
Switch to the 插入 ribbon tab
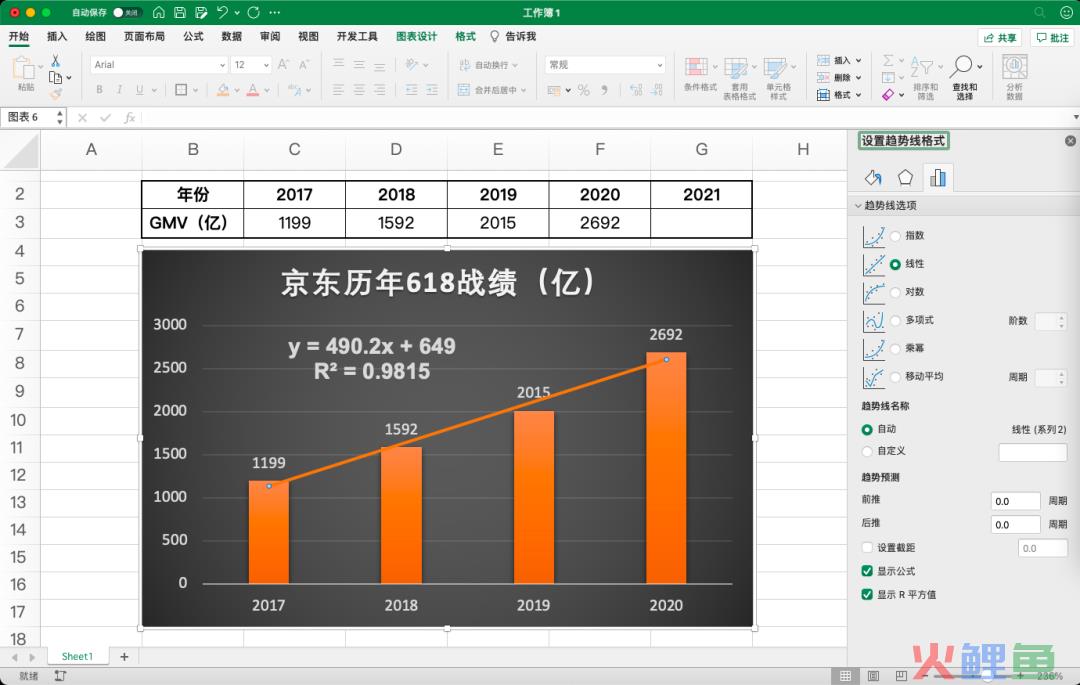point(56,36)
